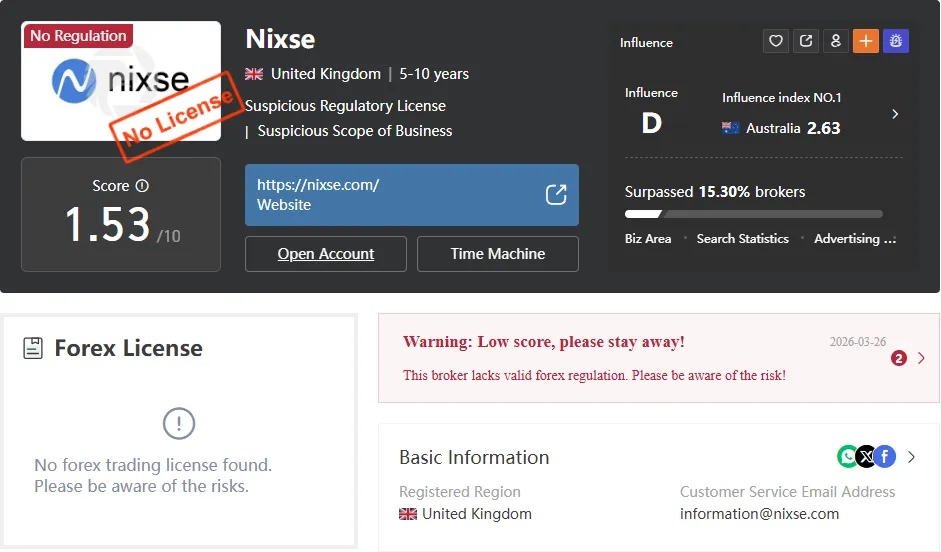Click the Warning: Low score heading

pos(544,341)
